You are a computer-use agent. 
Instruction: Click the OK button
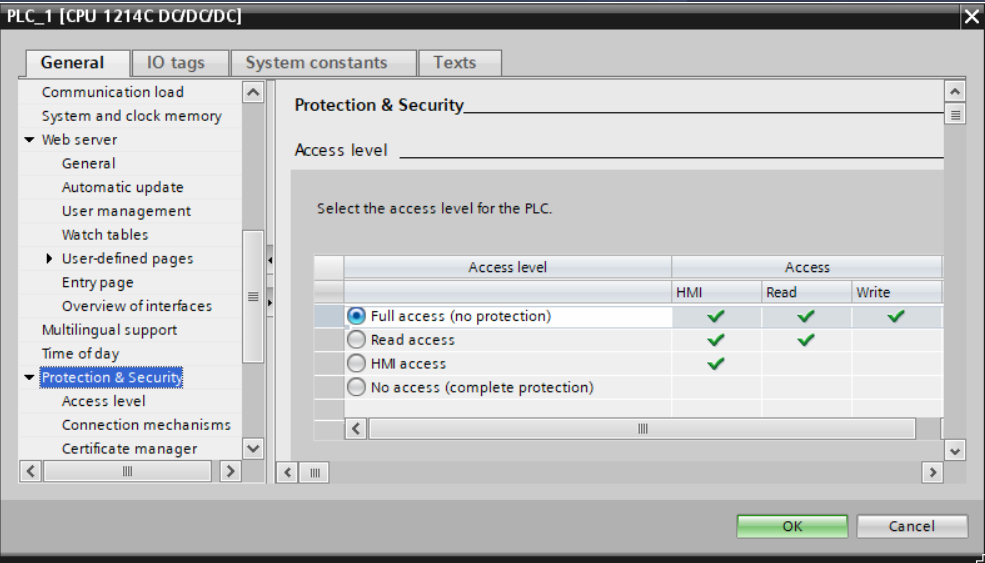tap(792, 526)
